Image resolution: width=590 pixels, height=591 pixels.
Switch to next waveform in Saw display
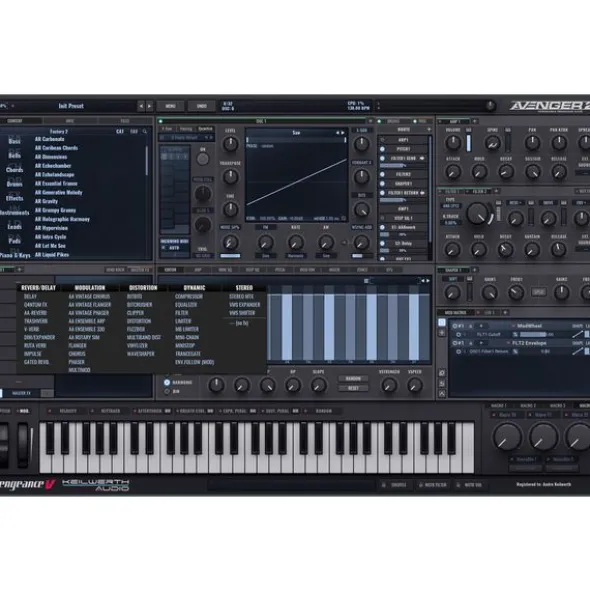click(x=343, y=133)
